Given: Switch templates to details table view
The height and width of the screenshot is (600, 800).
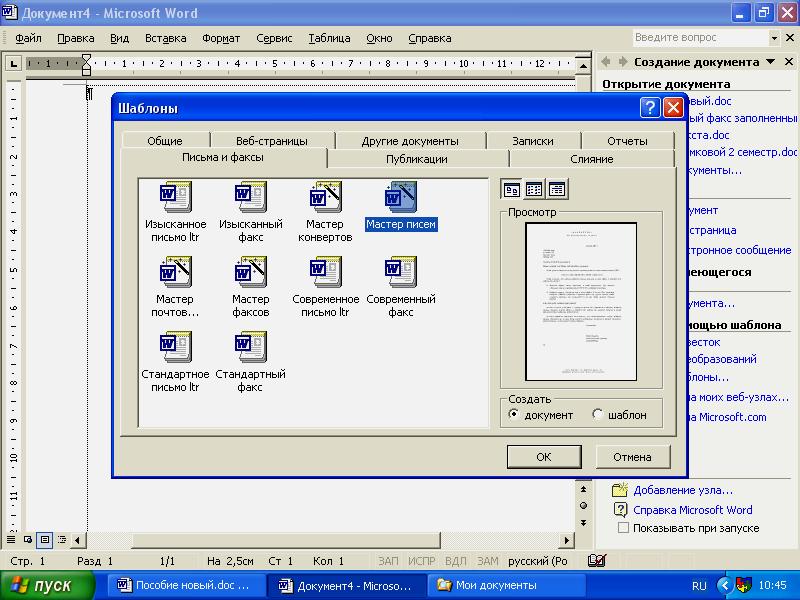Looking at the screenshot, I should point(557,190).
